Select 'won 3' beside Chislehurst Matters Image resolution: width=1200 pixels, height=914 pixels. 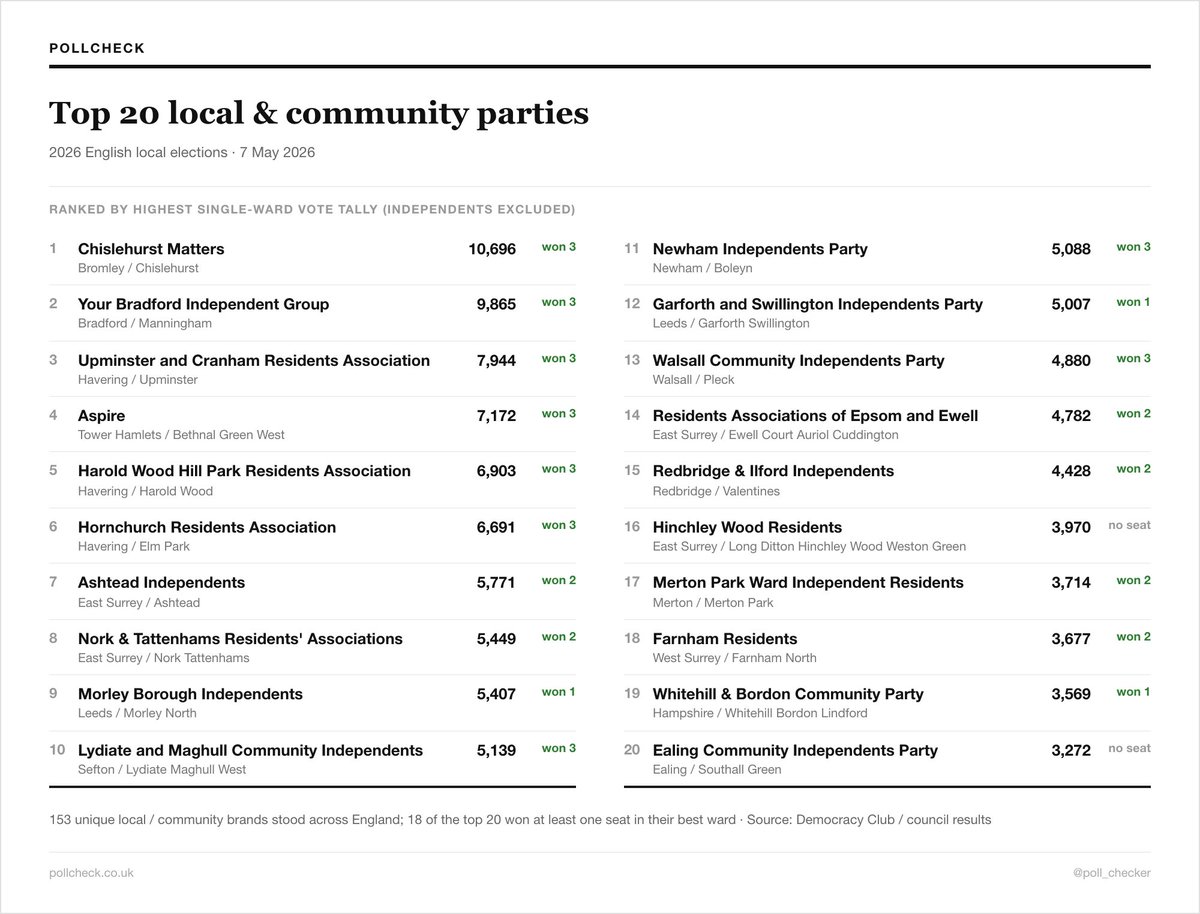[559, 247]
